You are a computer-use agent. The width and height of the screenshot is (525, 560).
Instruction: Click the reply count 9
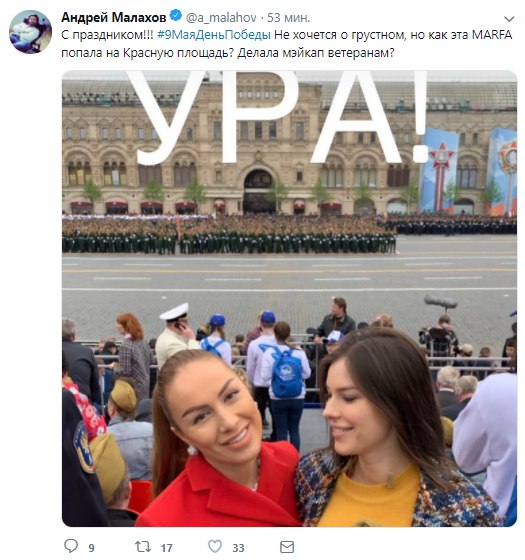click(91, 548)
